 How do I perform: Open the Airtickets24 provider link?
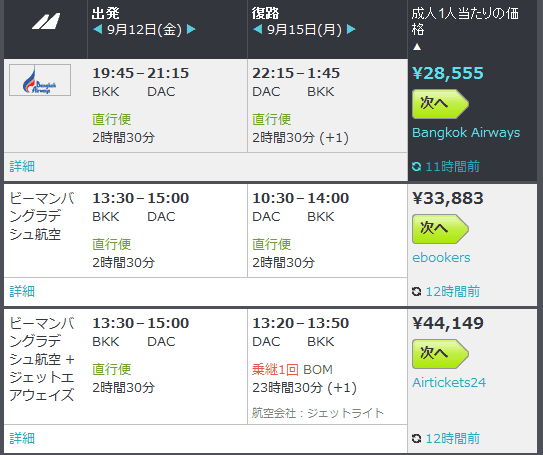(x=449, y=383)
